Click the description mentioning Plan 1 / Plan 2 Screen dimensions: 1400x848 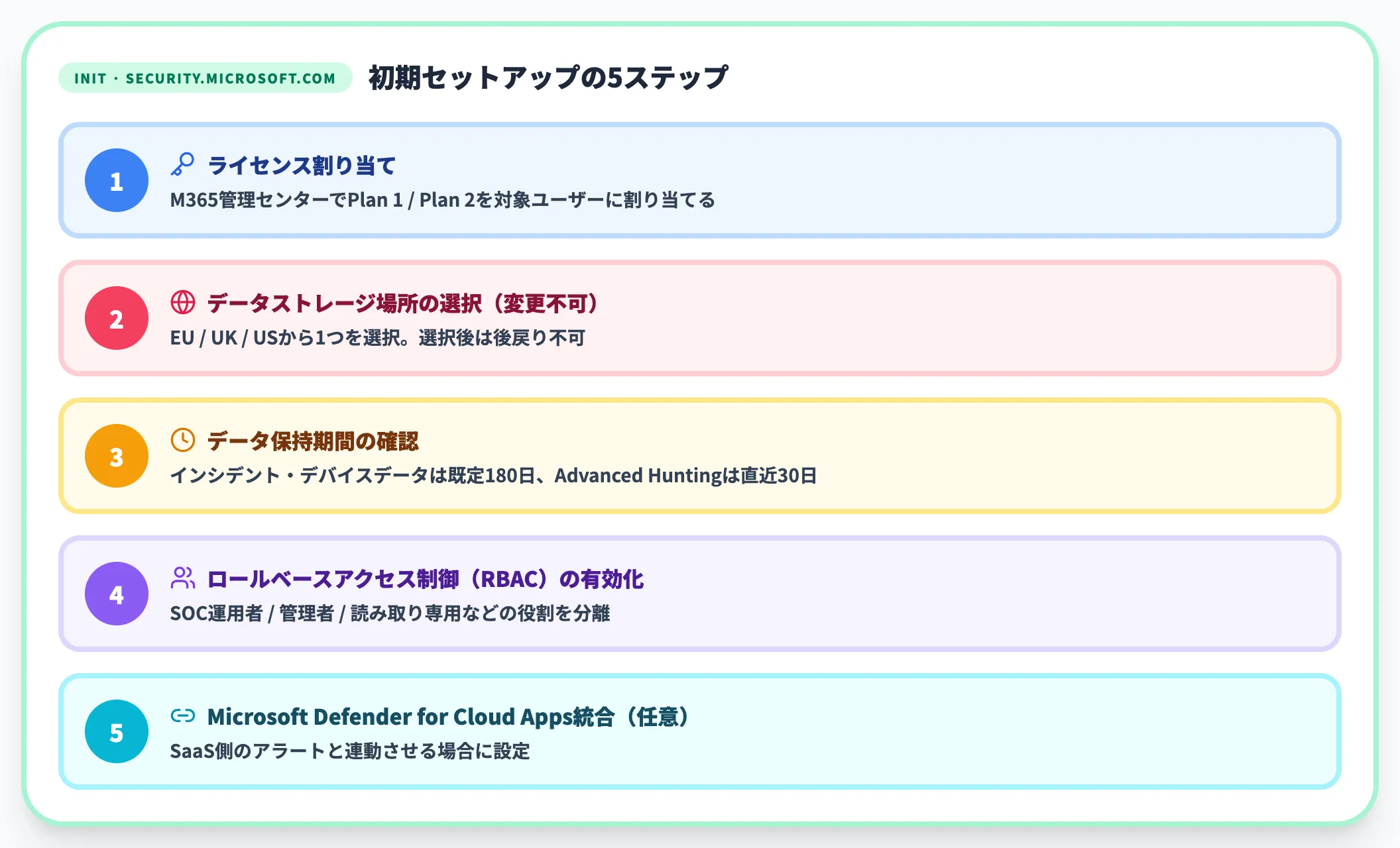pos(443,199)
